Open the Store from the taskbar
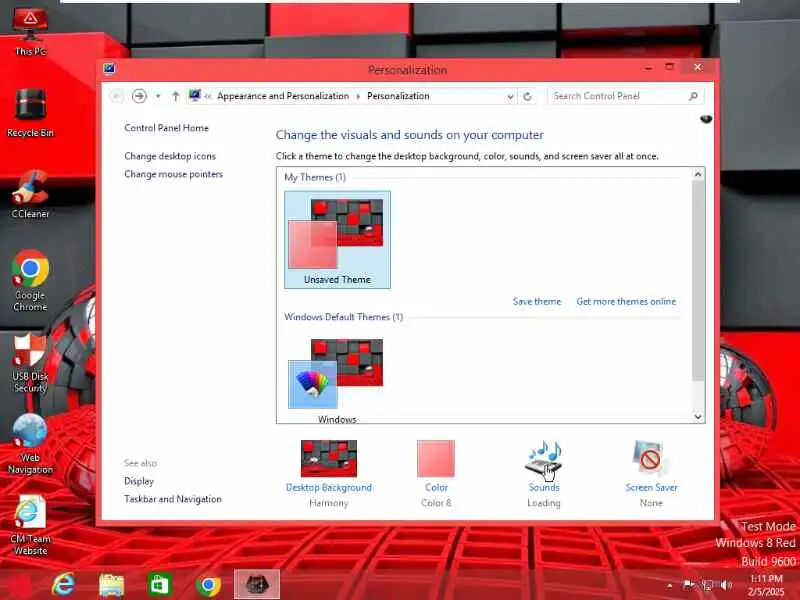Image resolution: width=800 pixels, height=600 pixels. click(x=159, y=584)
